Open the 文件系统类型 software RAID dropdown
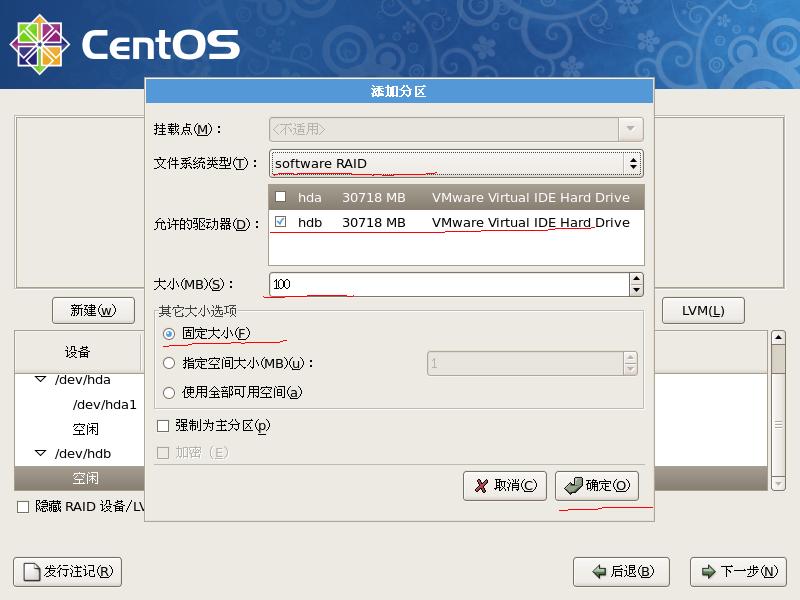The height and width of the screenshot is (600, 800). tap(456, 164)
